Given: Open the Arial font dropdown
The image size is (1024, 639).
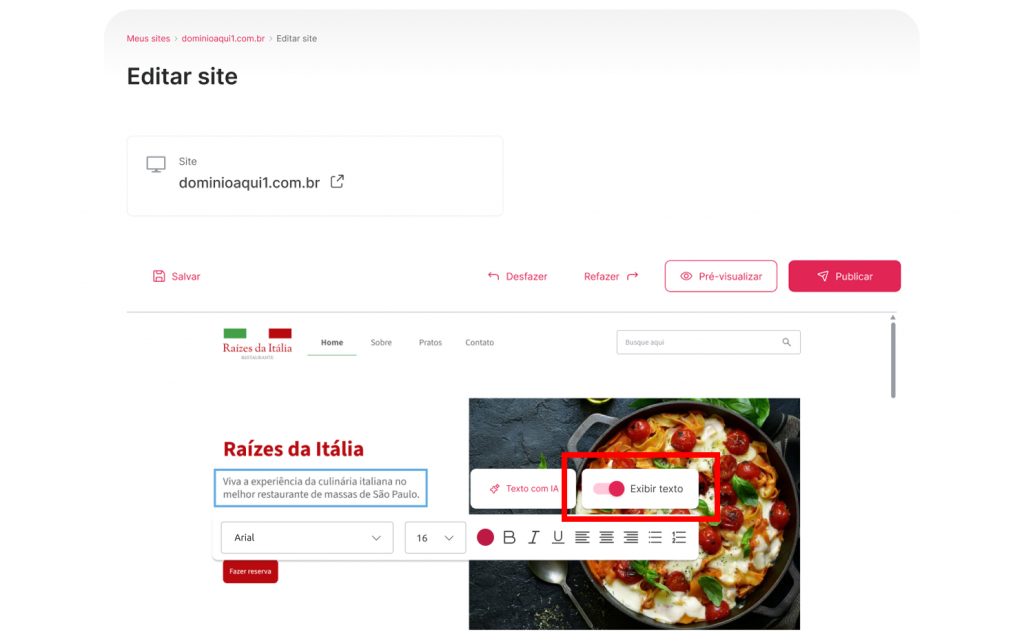Looking at the screenshot, I should click(307, 538).
